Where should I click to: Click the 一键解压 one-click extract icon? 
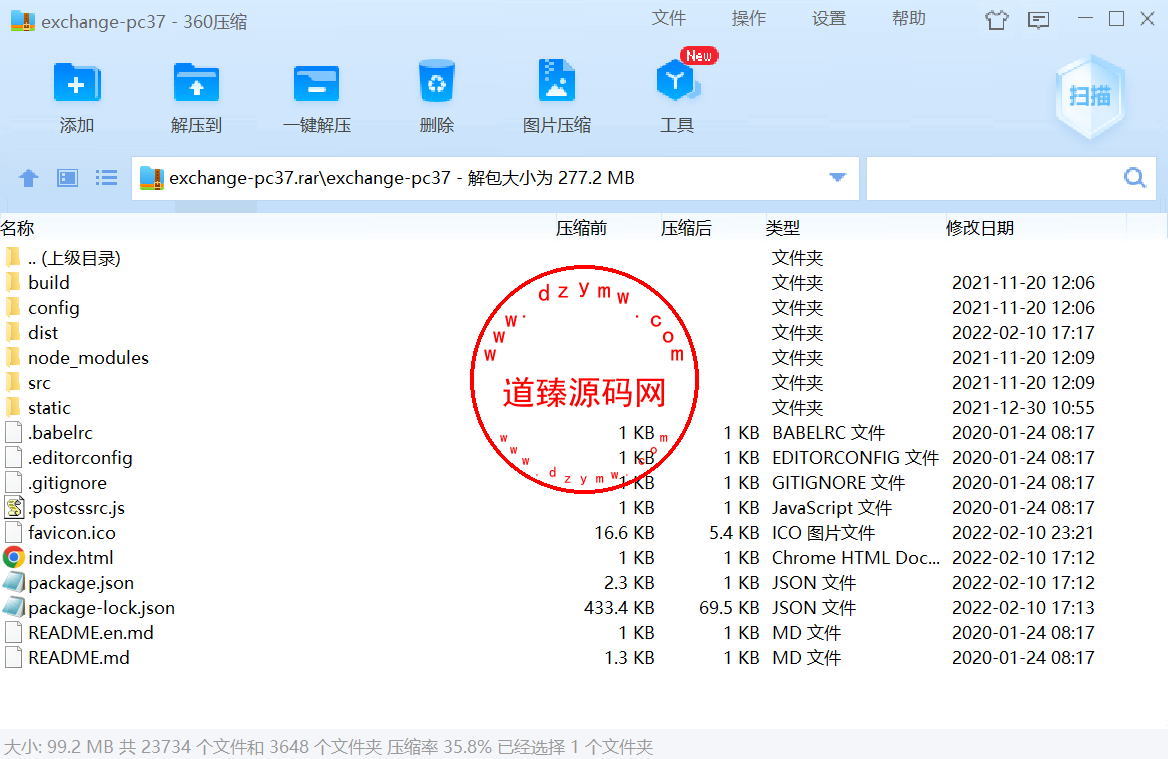click(317, 83)
